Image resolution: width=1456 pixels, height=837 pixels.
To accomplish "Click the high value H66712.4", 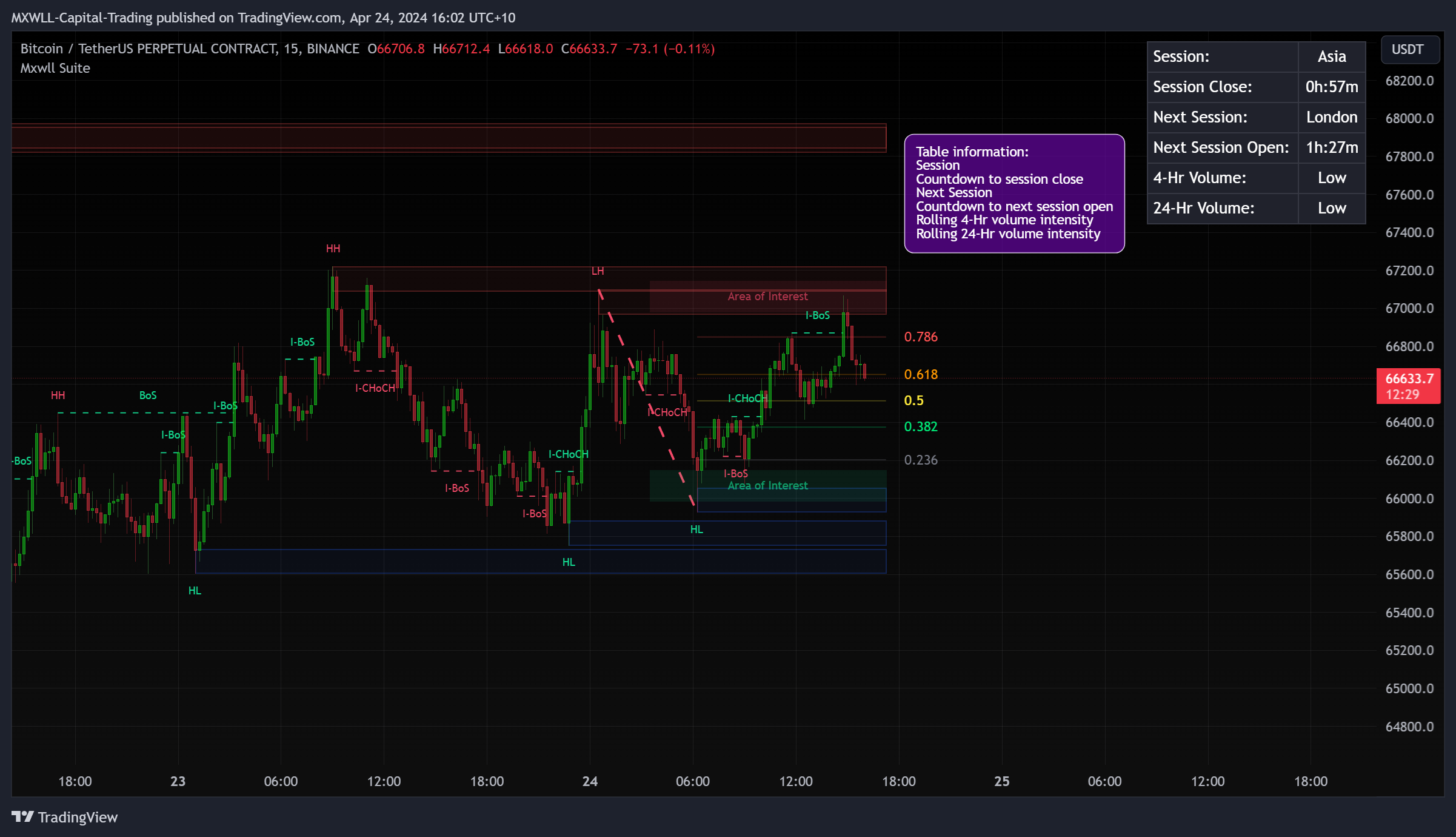I will (461, 49).
